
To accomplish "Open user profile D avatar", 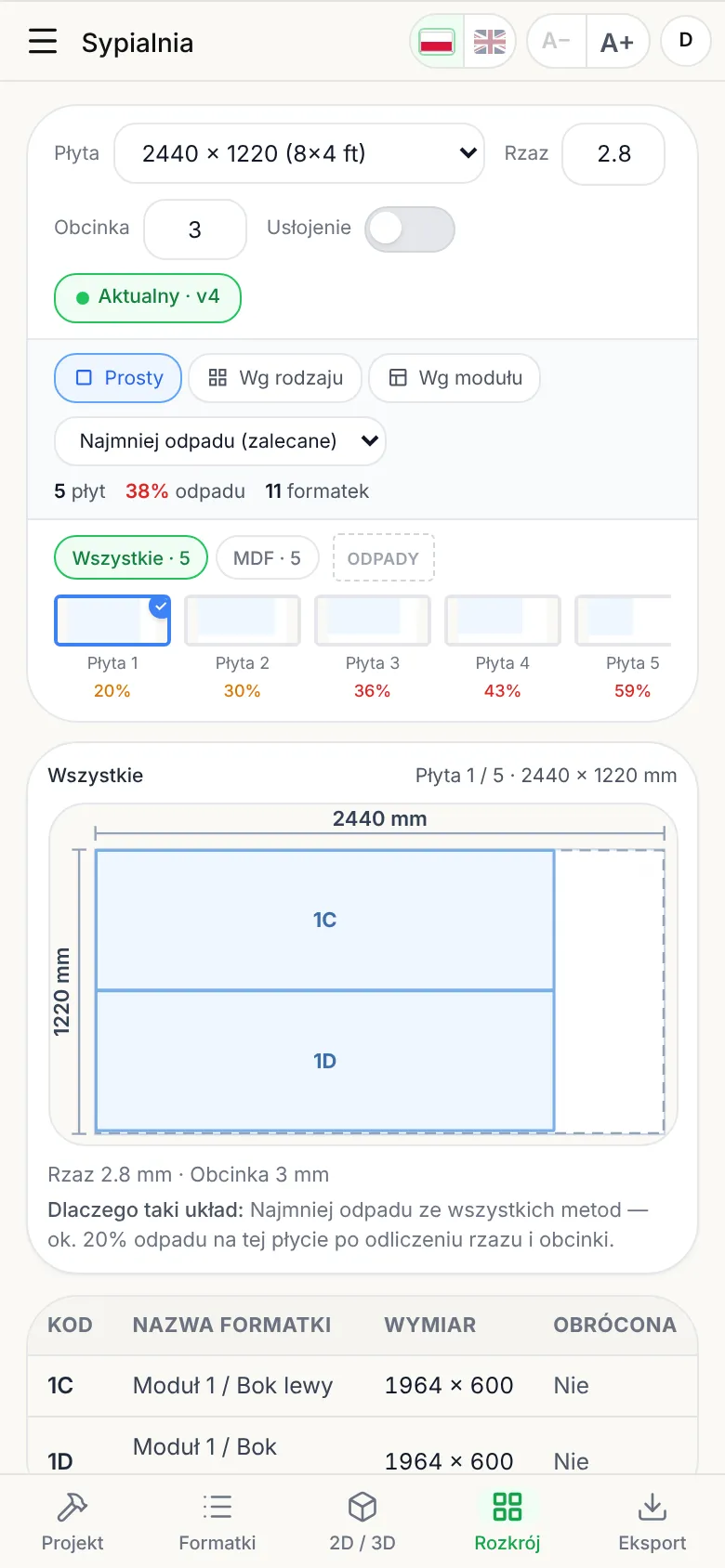I will 686,41.
